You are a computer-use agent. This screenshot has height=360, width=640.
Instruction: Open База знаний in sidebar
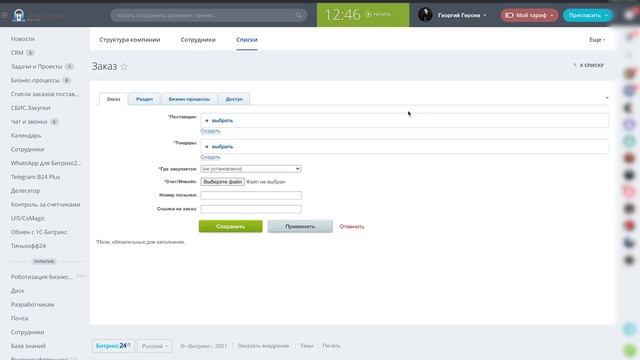28,346
